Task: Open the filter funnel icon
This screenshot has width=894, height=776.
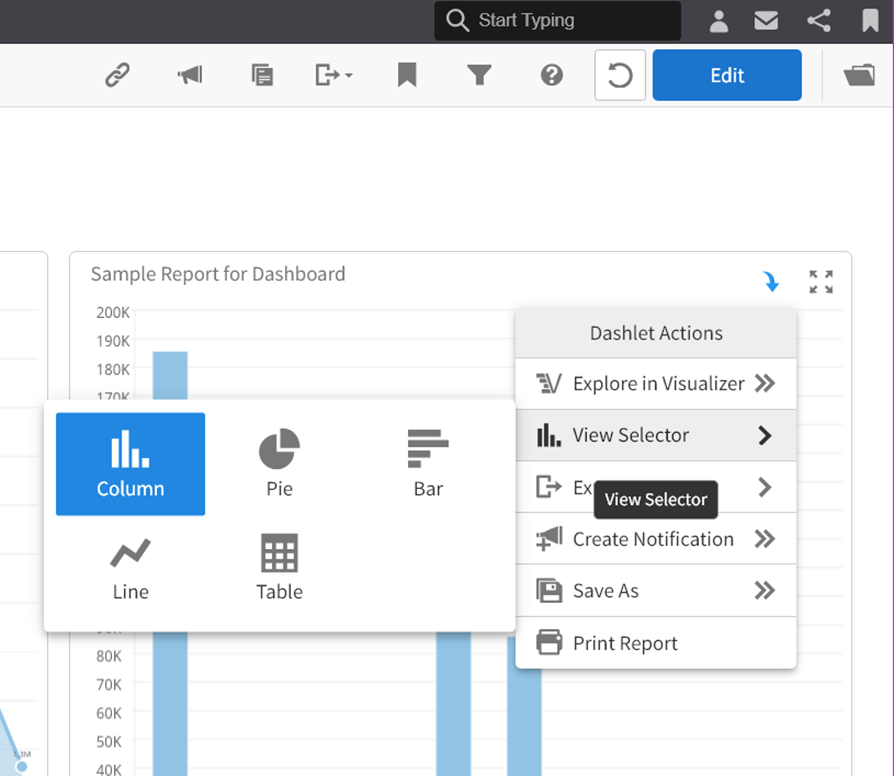Action: [479, 76]
